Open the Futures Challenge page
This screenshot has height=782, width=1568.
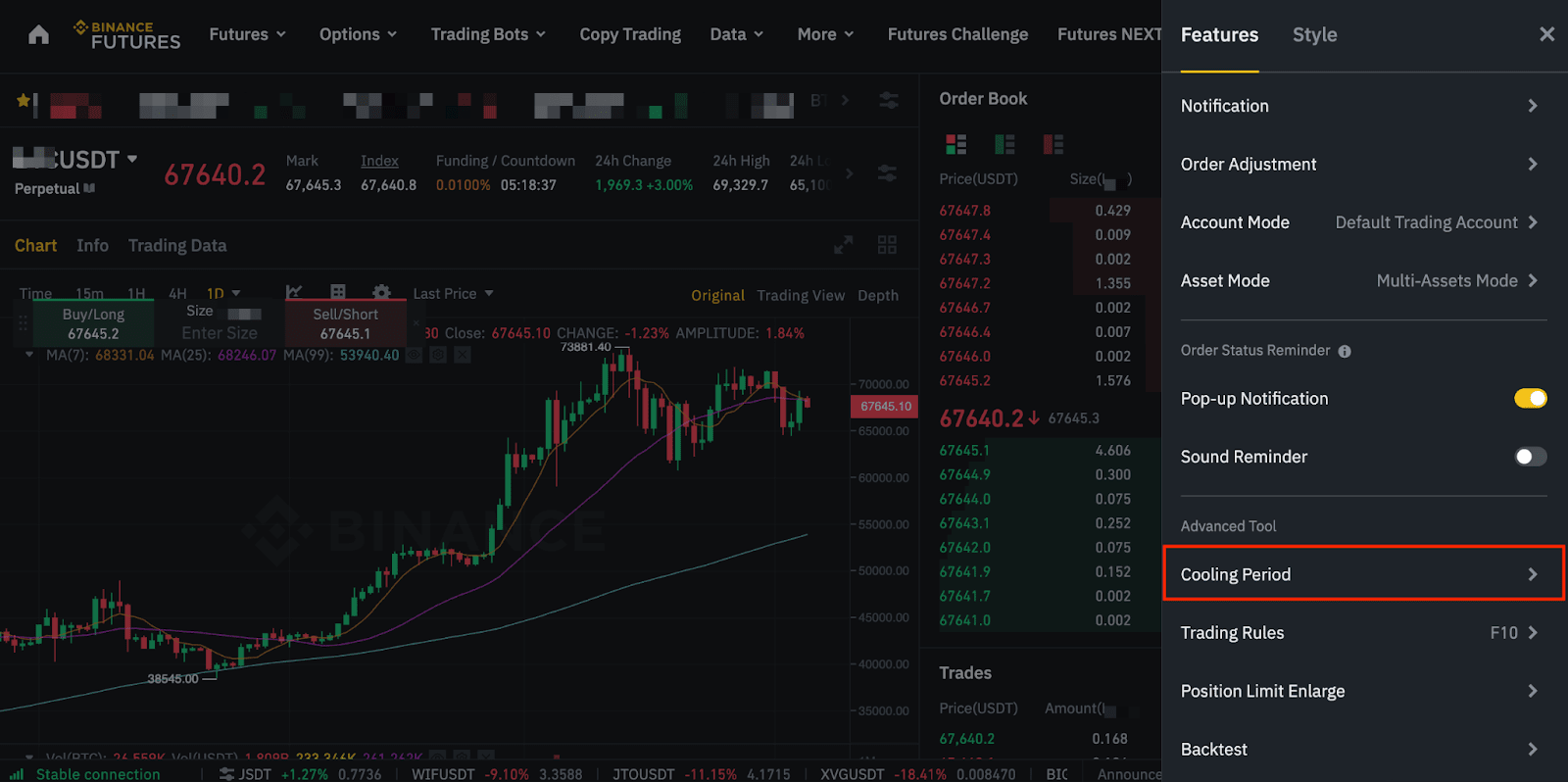(x=957, y=34)
